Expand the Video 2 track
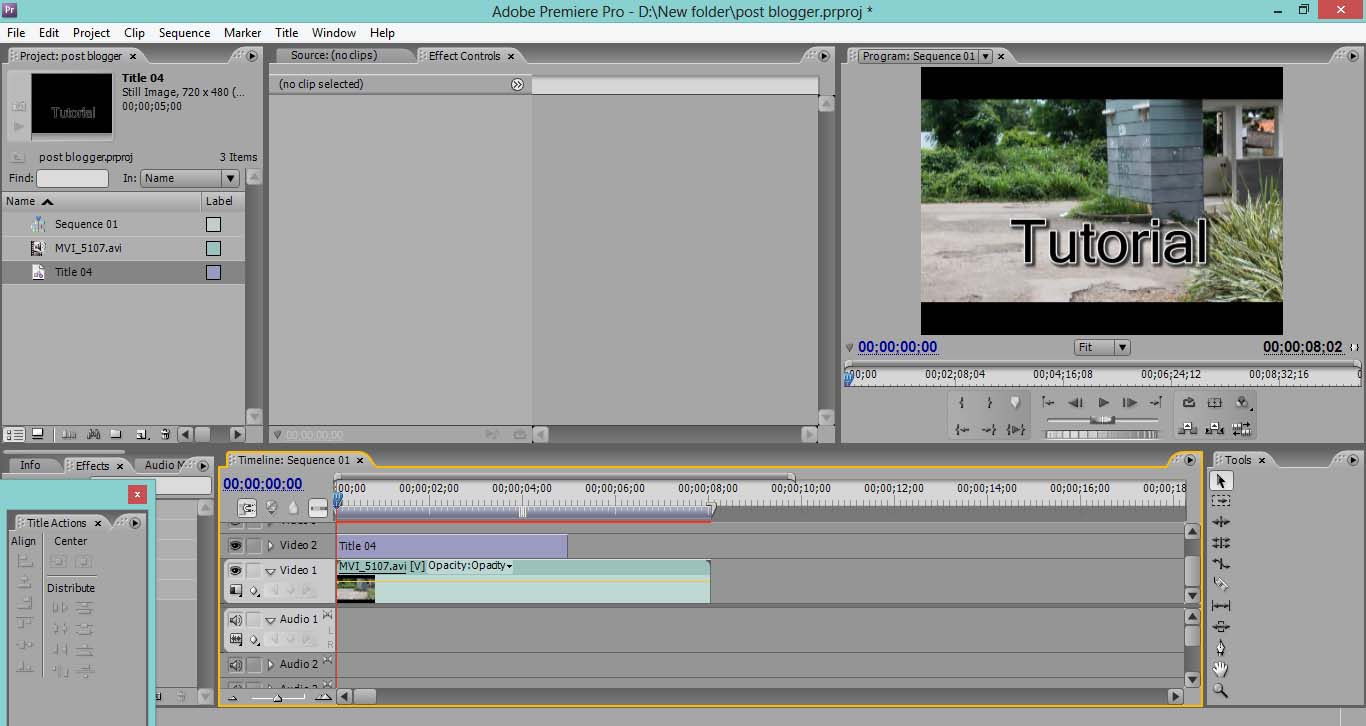This screenshot has height=726, width=1366. (x=270, y=546)
